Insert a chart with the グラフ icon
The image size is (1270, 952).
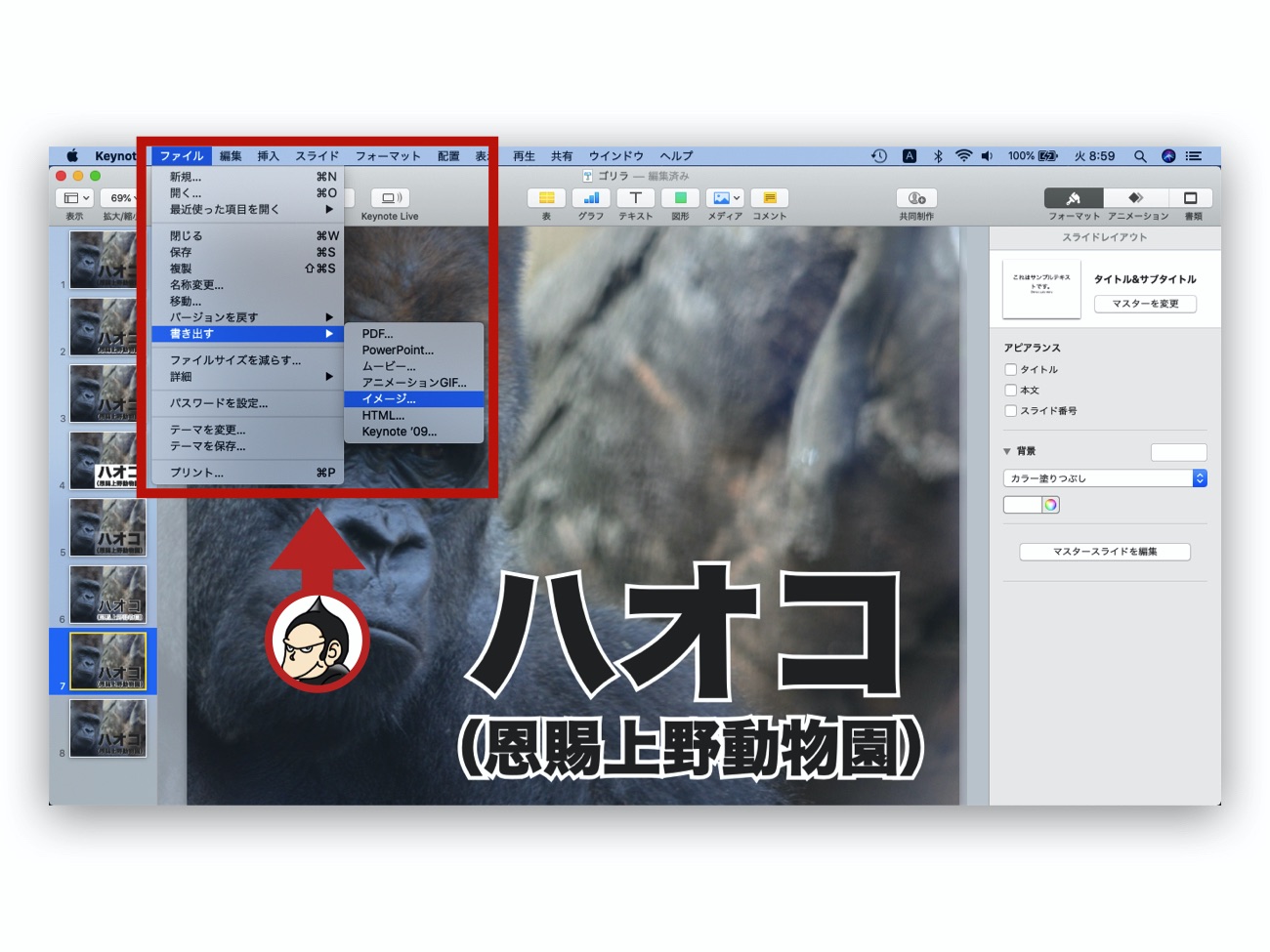point(591,198)
